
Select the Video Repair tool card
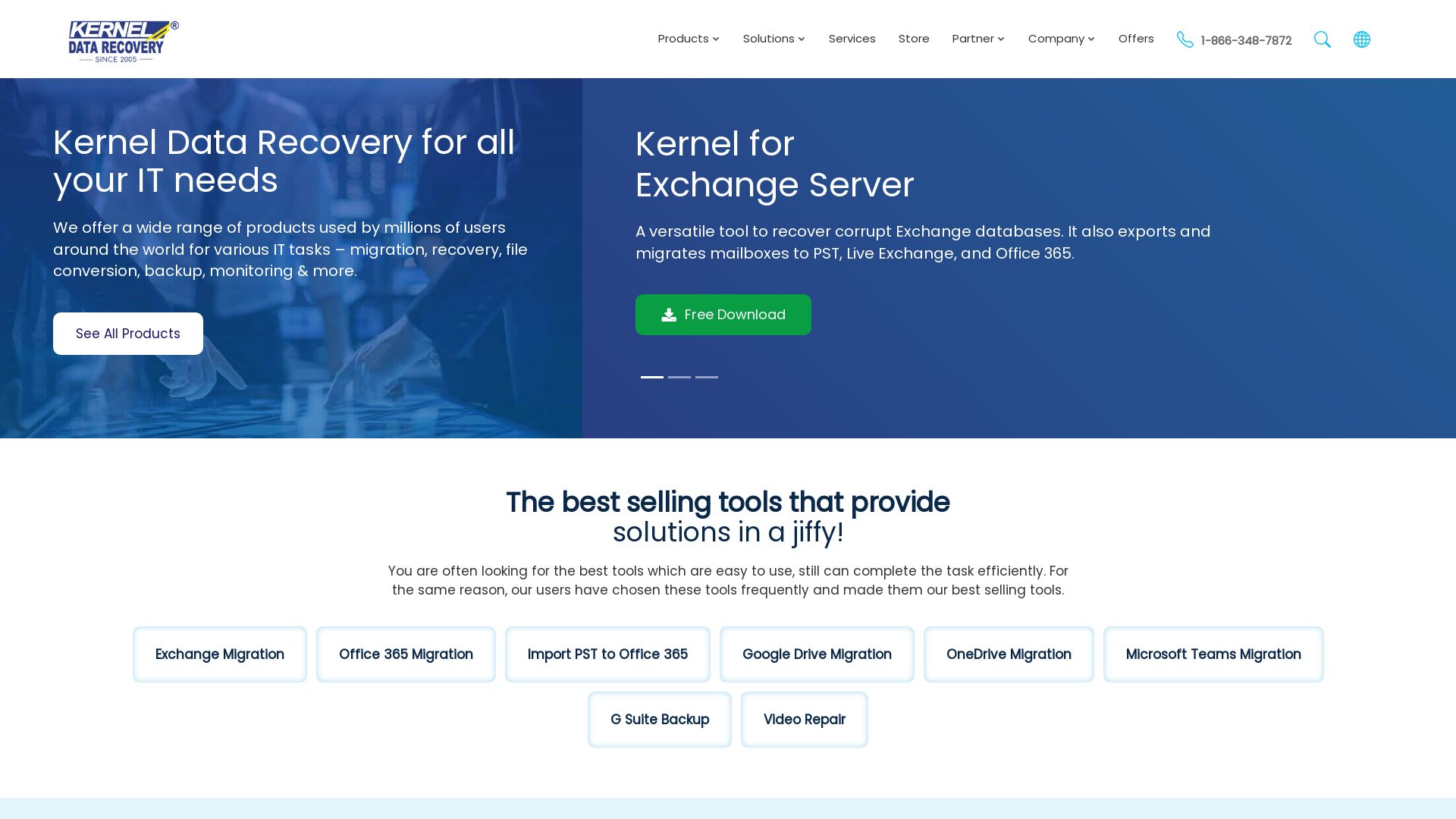click(x=805, y=719)
